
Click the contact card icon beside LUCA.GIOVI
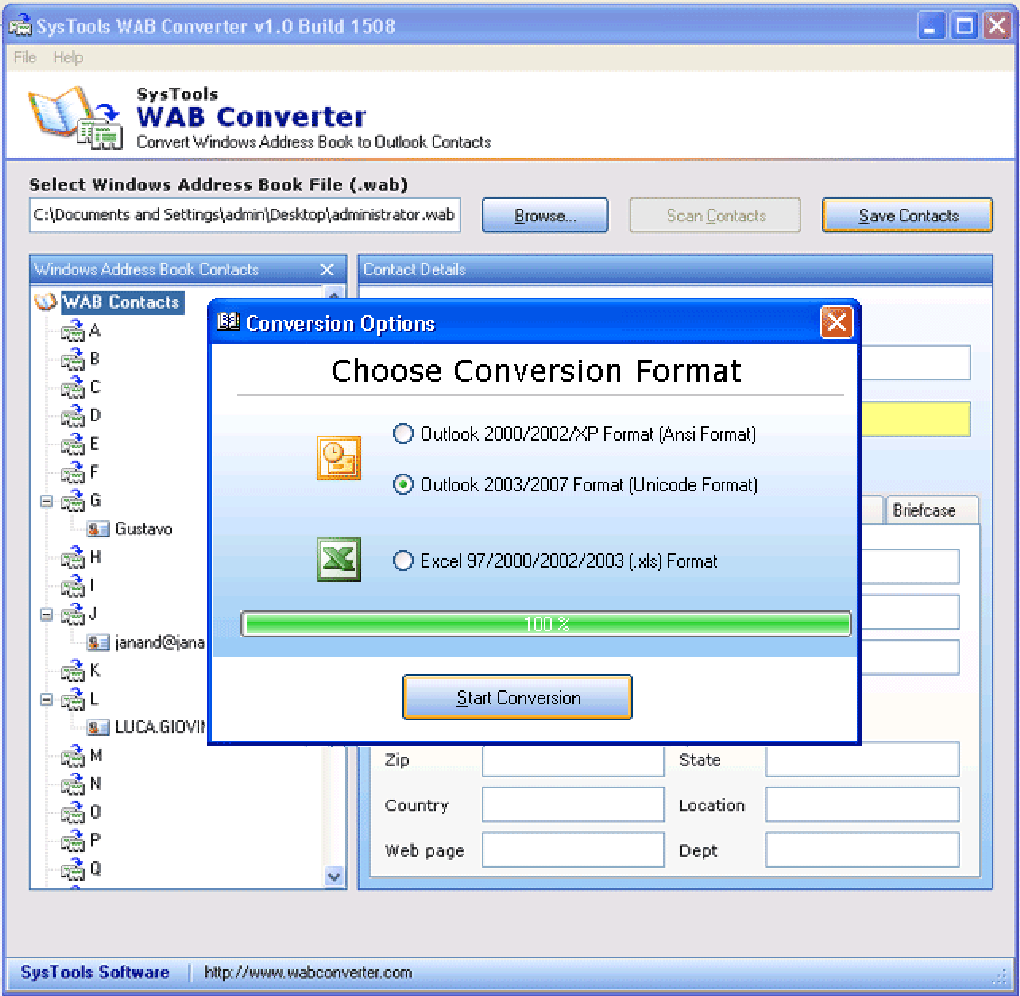[98, 727]
